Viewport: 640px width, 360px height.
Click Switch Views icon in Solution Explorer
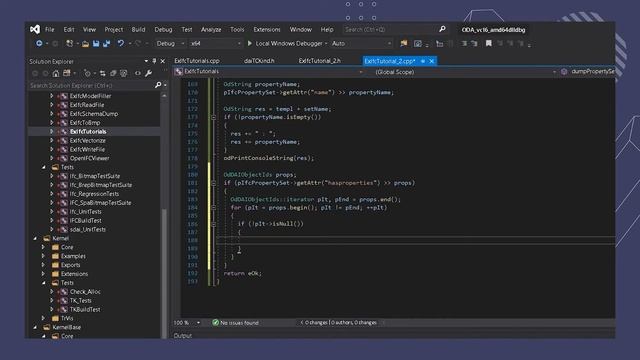point(67,73)
